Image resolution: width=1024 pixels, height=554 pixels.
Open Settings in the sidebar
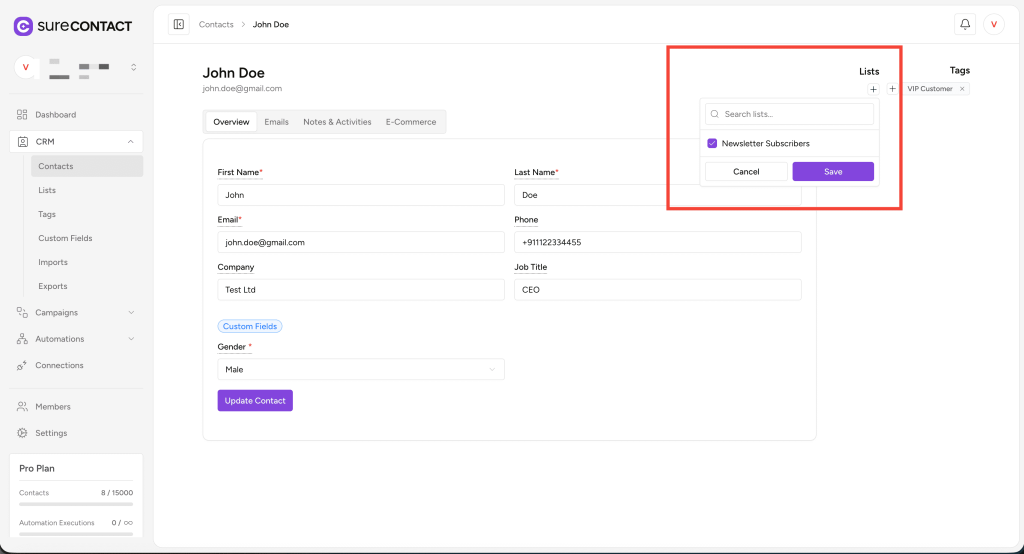[51, 433]
